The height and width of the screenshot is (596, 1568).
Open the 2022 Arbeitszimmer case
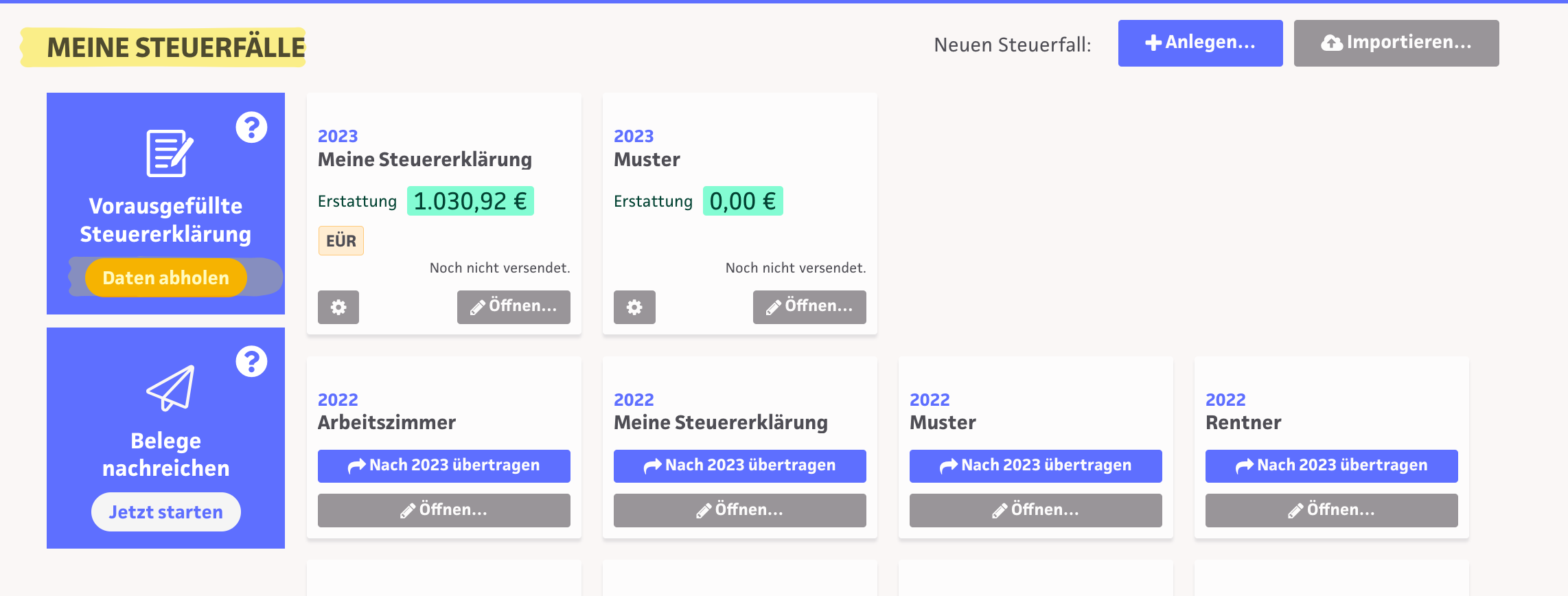[443, 510]
